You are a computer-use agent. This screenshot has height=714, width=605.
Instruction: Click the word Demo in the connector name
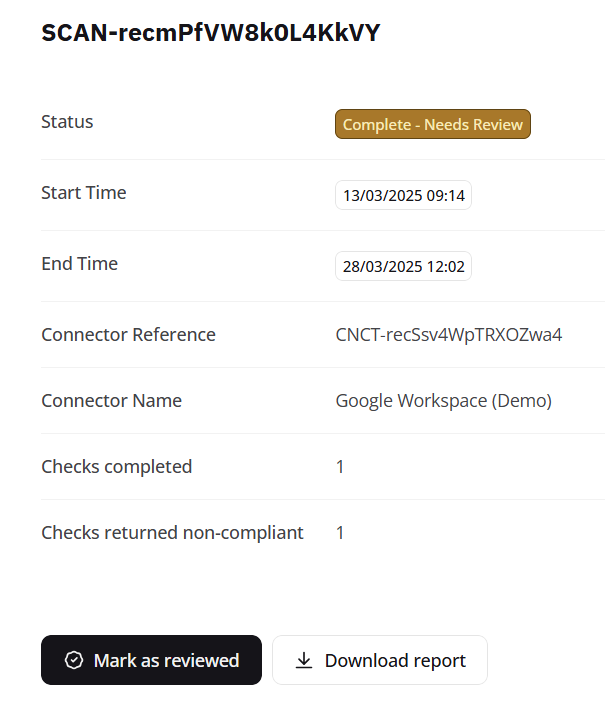tap(520, 401)
